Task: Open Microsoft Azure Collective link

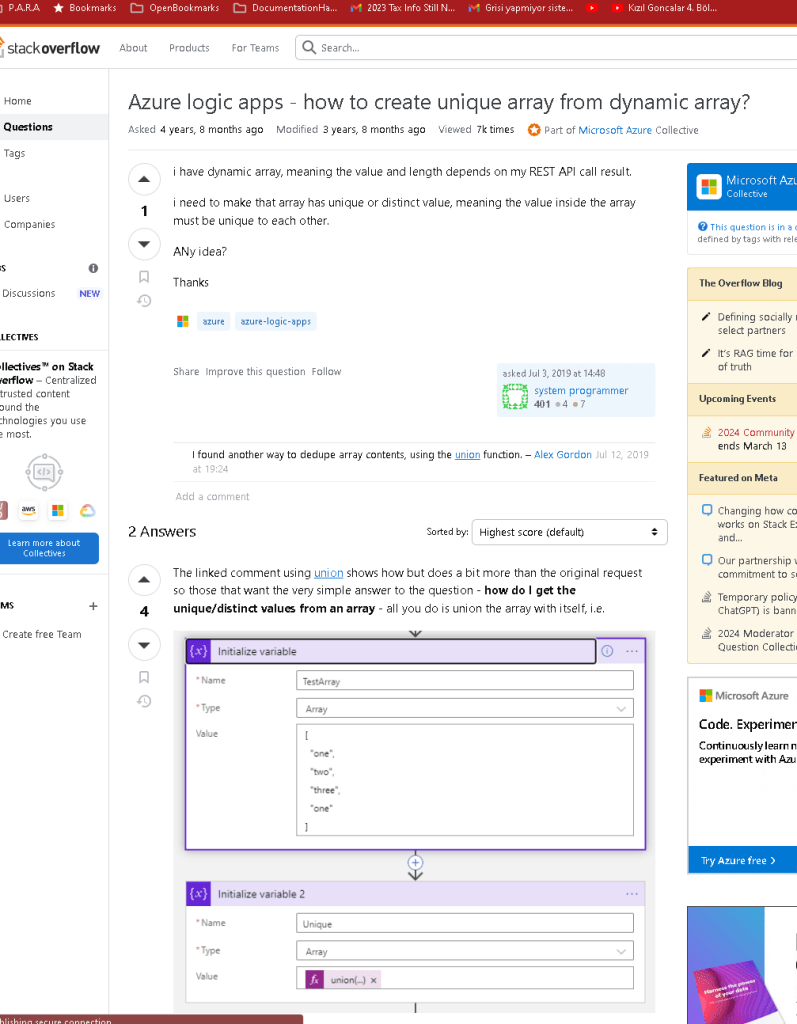Action: point(615,130)
